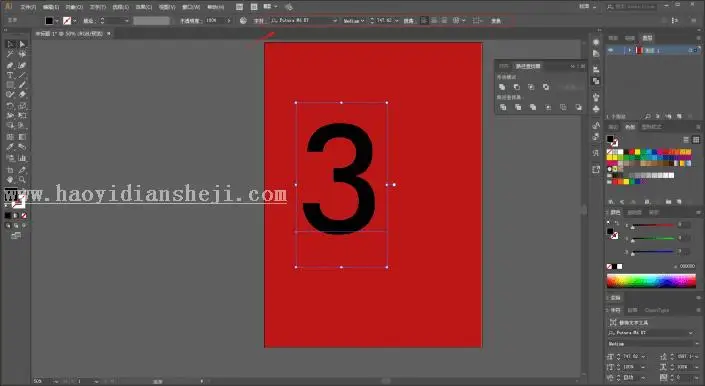Open workspace switcher dropdown at top right
The height and width of the screenshot is (386, 705).
588,7
